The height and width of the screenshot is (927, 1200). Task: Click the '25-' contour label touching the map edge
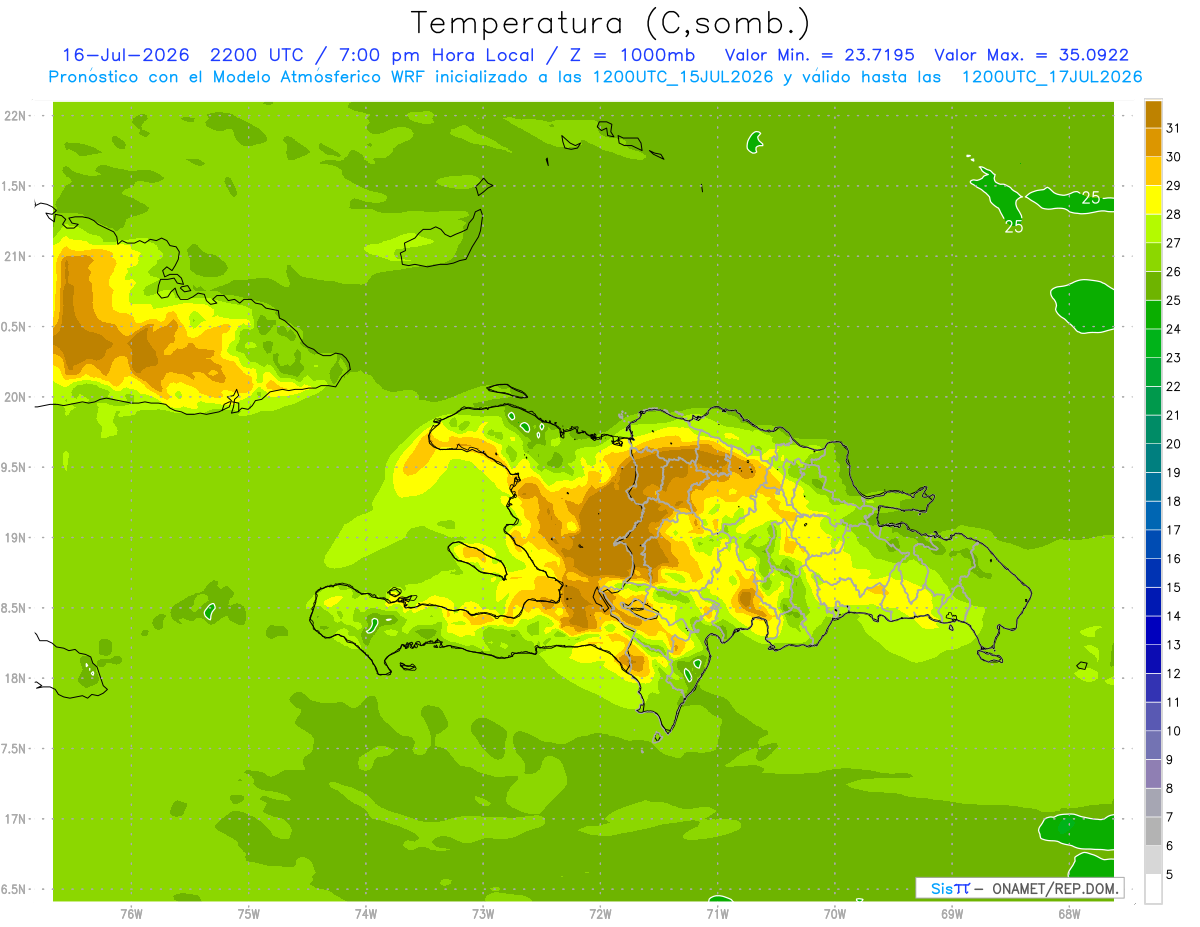pyautogui.click(x=1092, y=198)
